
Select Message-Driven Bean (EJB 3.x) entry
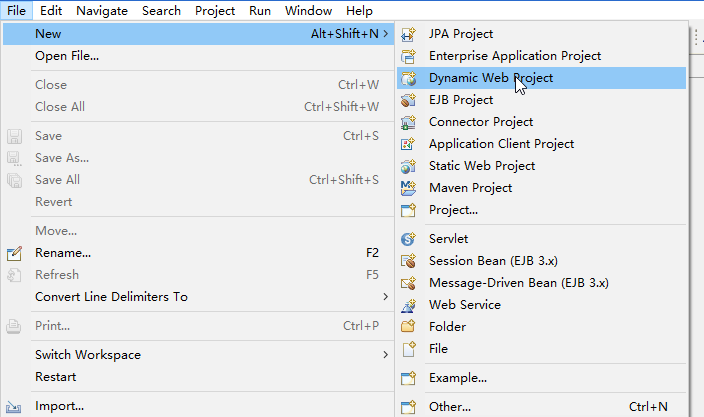pyautogui.click(x=541, y=283)
